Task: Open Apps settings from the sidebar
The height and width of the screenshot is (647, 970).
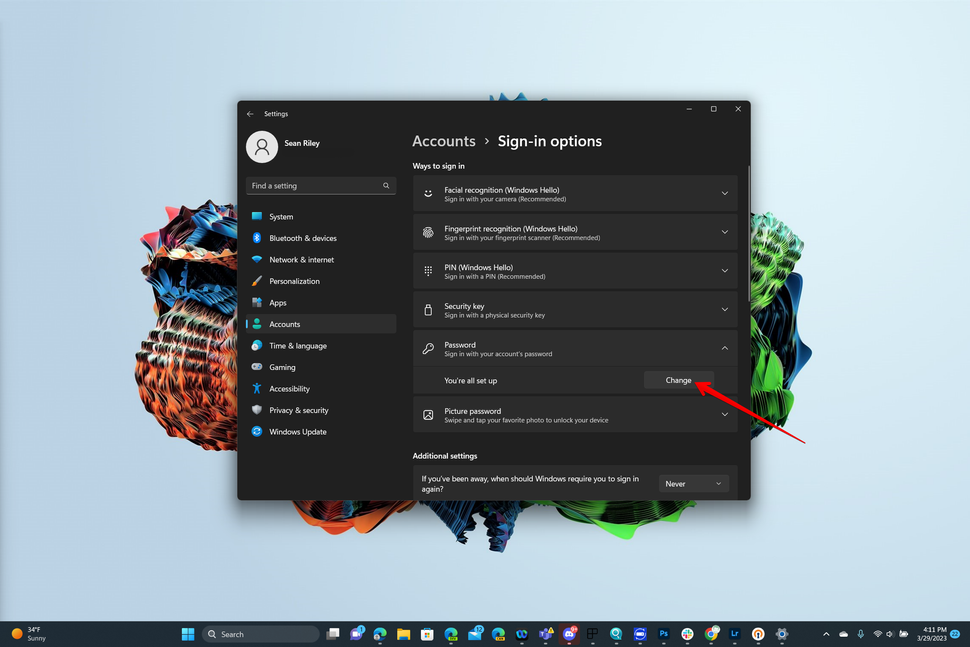Action: [x=276, y=302]
